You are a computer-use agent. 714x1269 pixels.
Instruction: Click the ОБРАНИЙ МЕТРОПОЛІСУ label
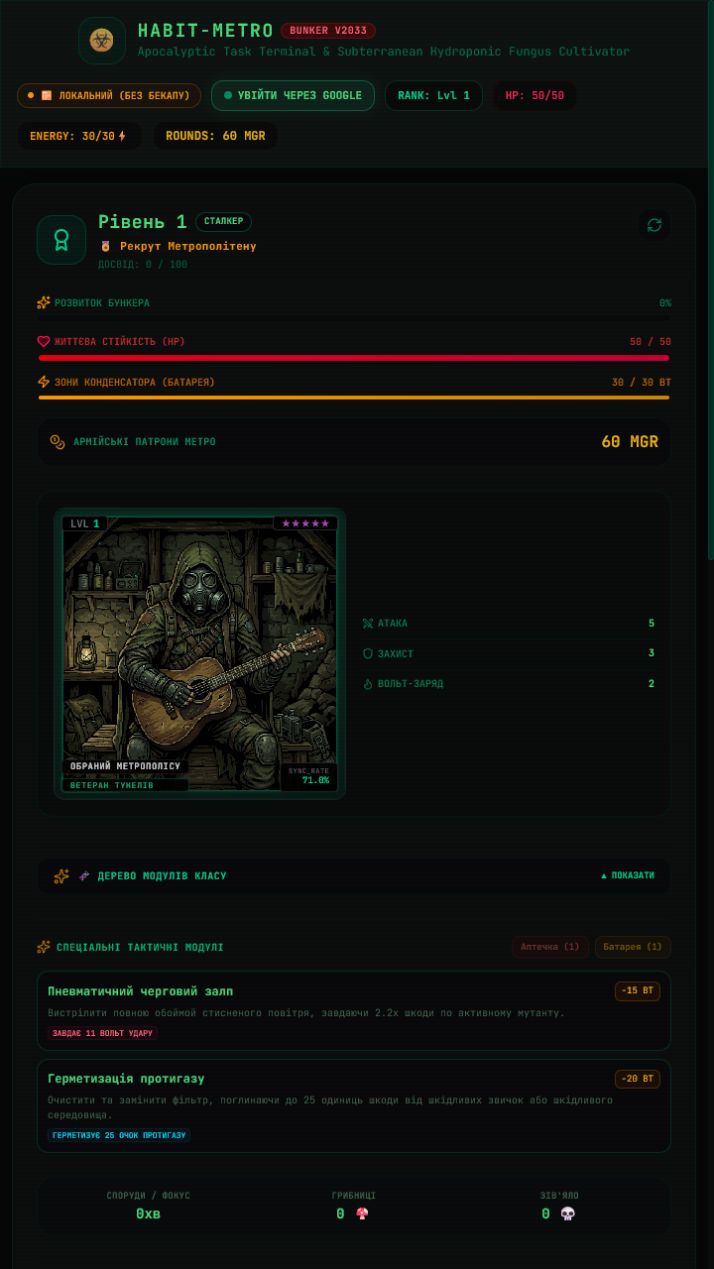coord(125,766)
